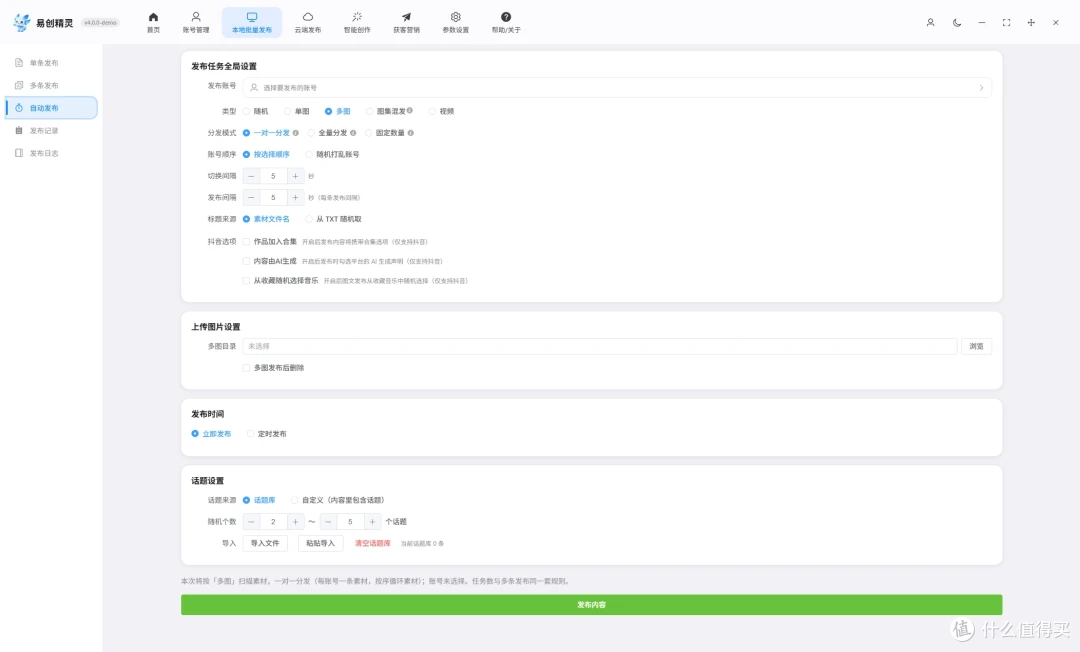Open 智能创作 sparkle icon

point(357,17)
